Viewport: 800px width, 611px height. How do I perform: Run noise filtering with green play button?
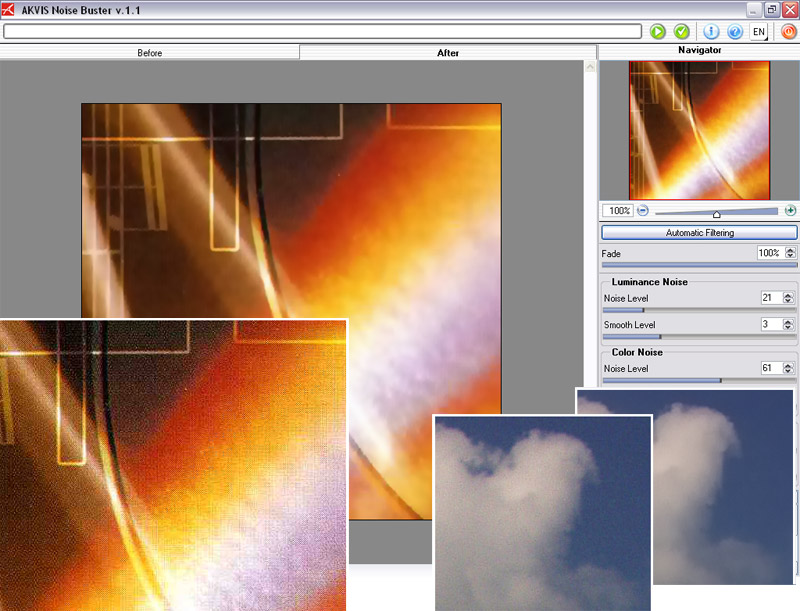point(658,32)
